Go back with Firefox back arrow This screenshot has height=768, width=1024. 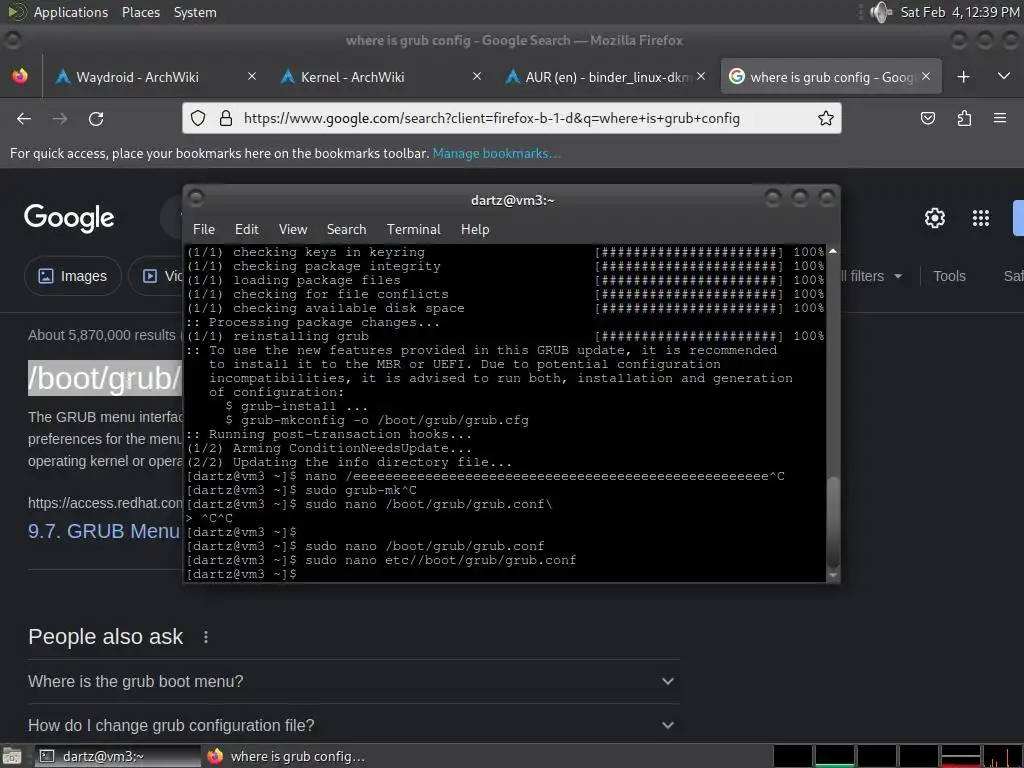click(24, 119)
